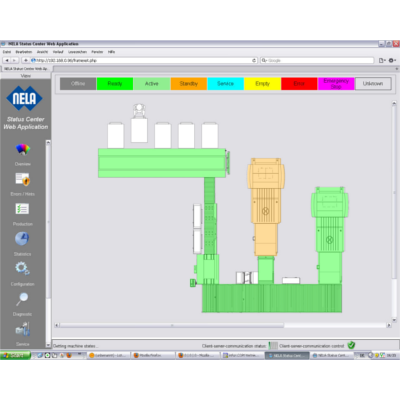
Task: Click the Windows Start button
Action: 15,355
